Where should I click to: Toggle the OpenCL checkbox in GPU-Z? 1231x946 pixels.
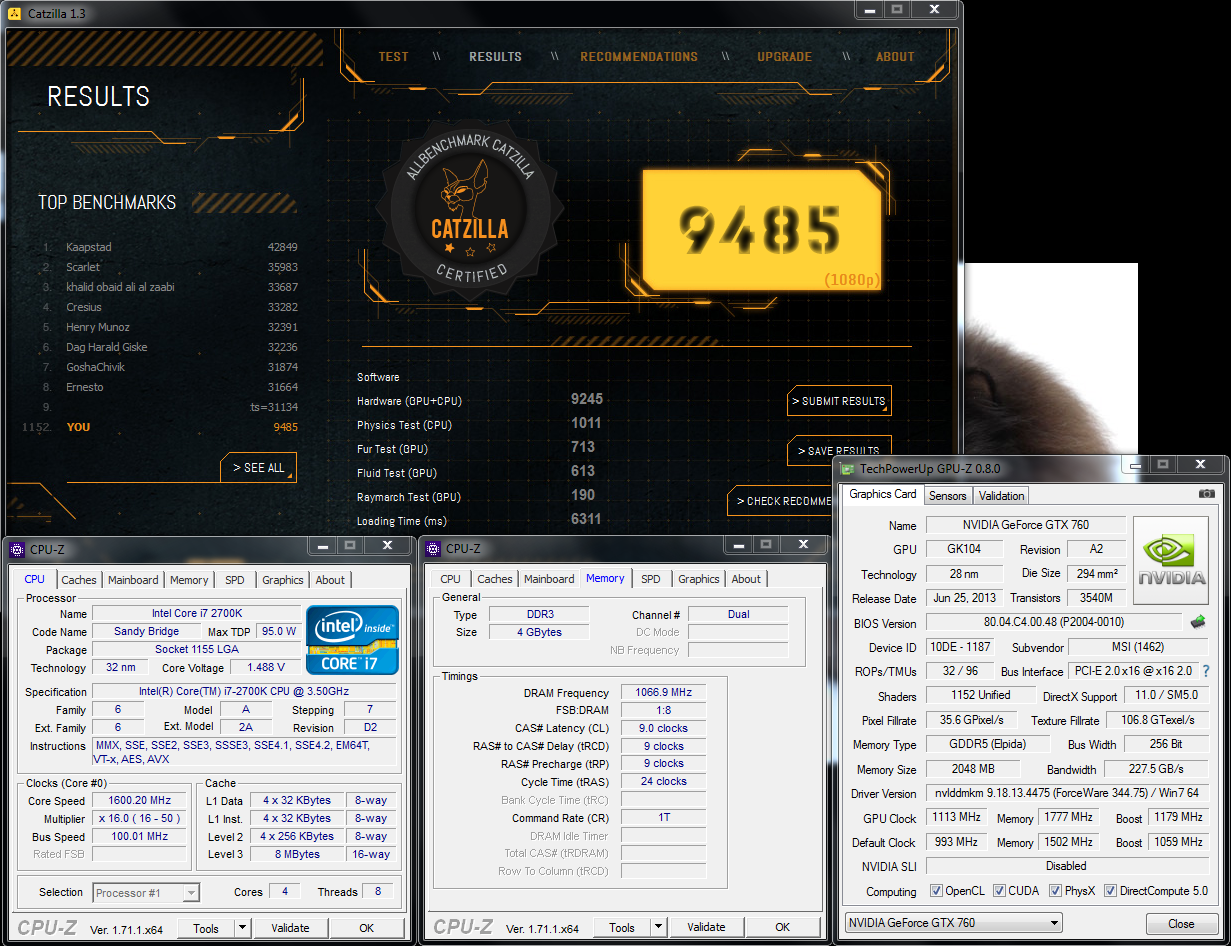[936, 891]
